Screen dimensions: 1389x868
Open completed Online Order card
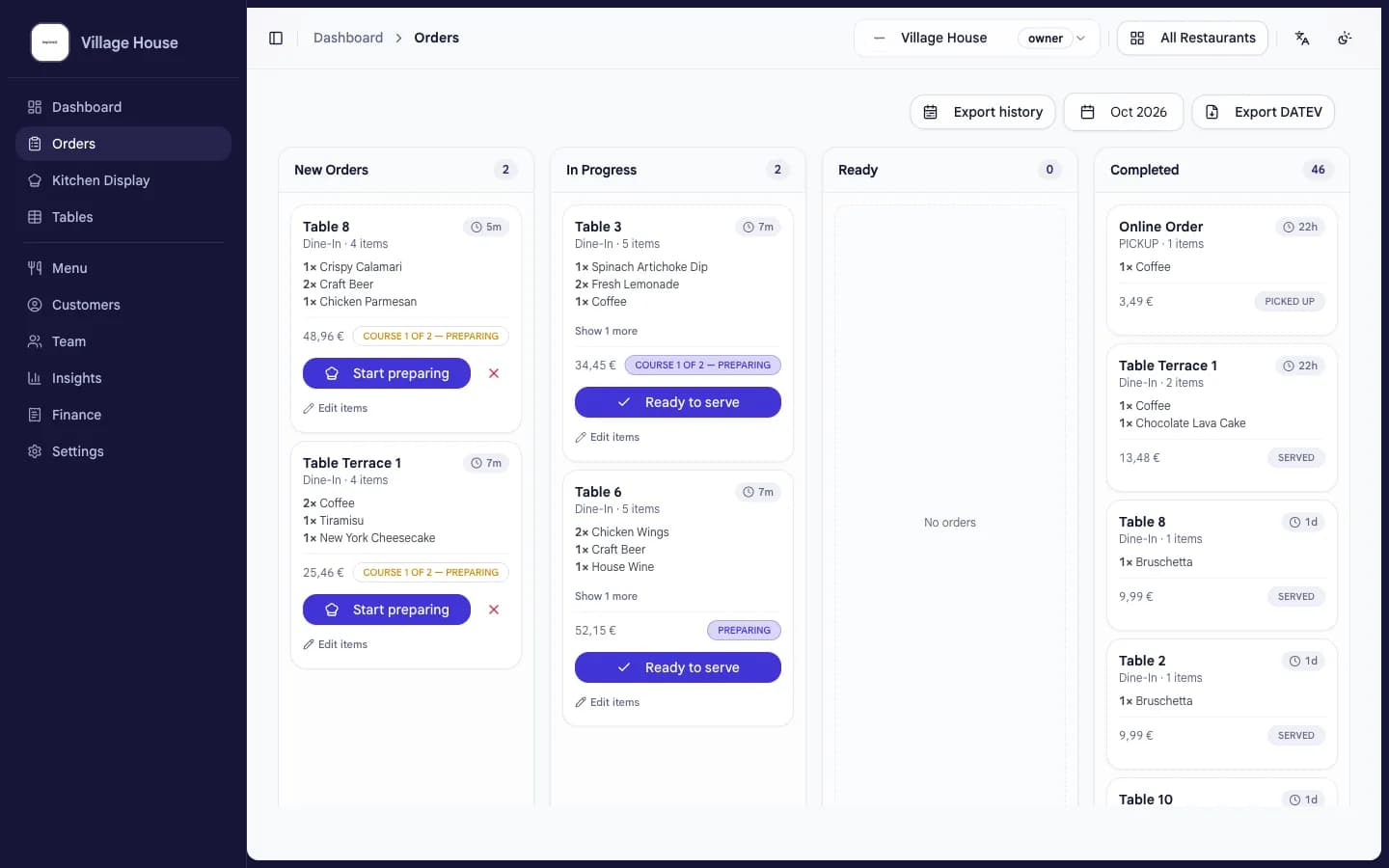tap(1222, 270)
